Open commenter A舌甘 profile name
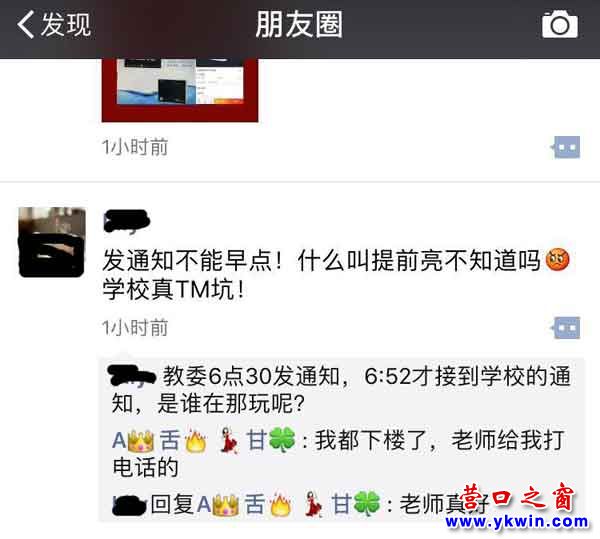 204,440
